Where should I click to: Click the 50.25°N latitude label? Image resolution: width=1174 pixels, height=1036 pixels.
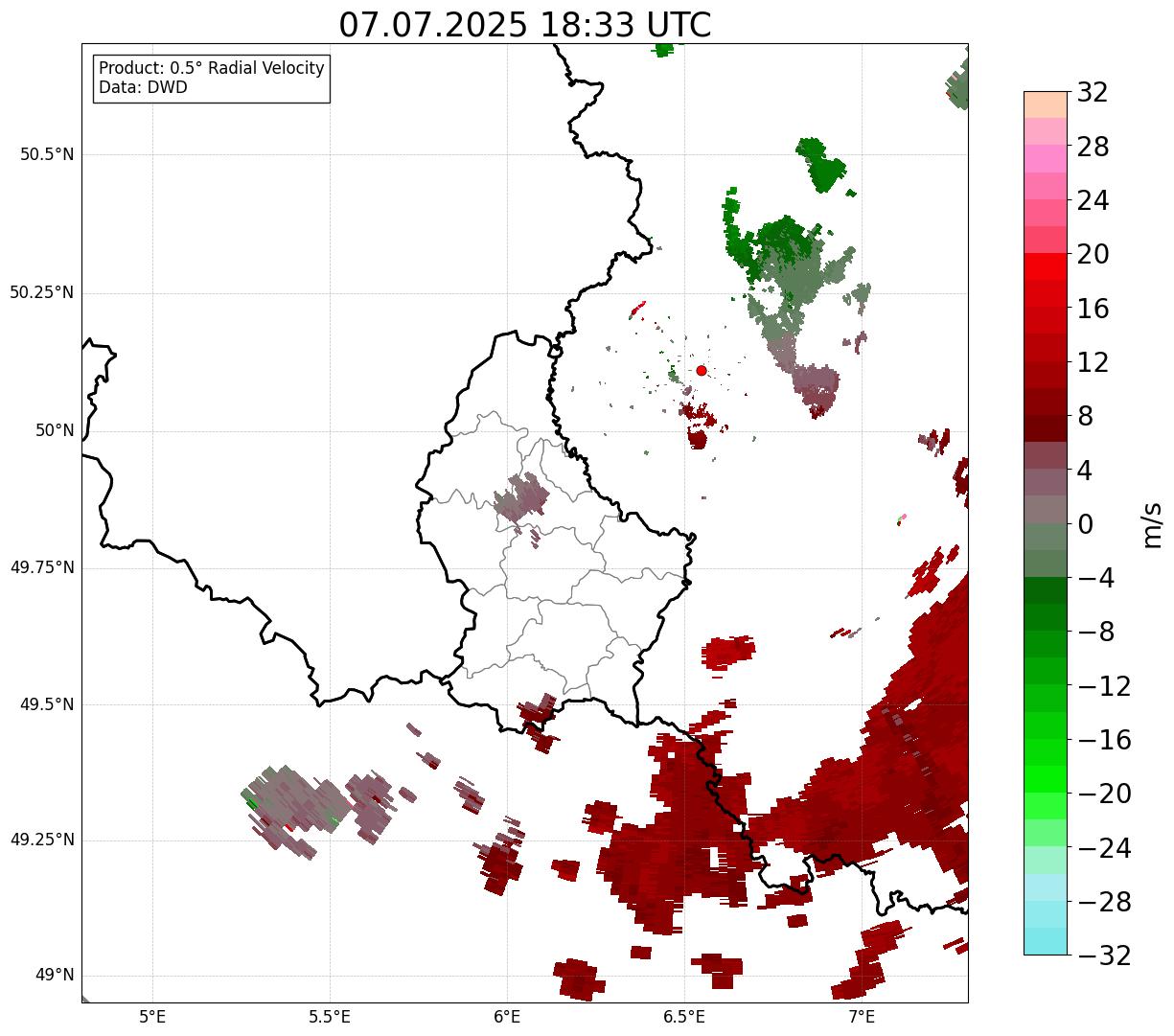click(42, 292)
